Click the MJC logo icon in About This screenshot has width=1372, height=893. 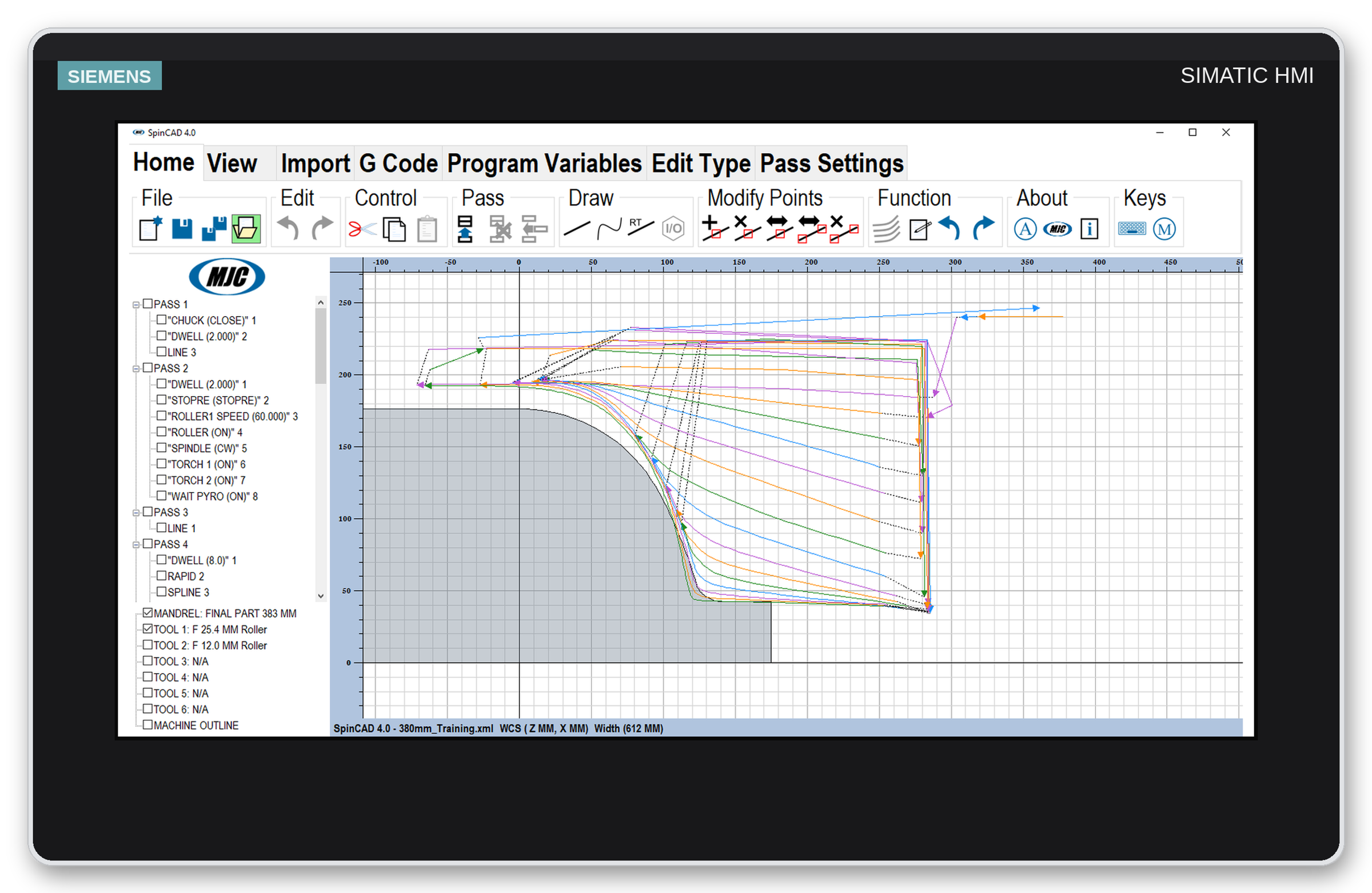[1057, 229]
